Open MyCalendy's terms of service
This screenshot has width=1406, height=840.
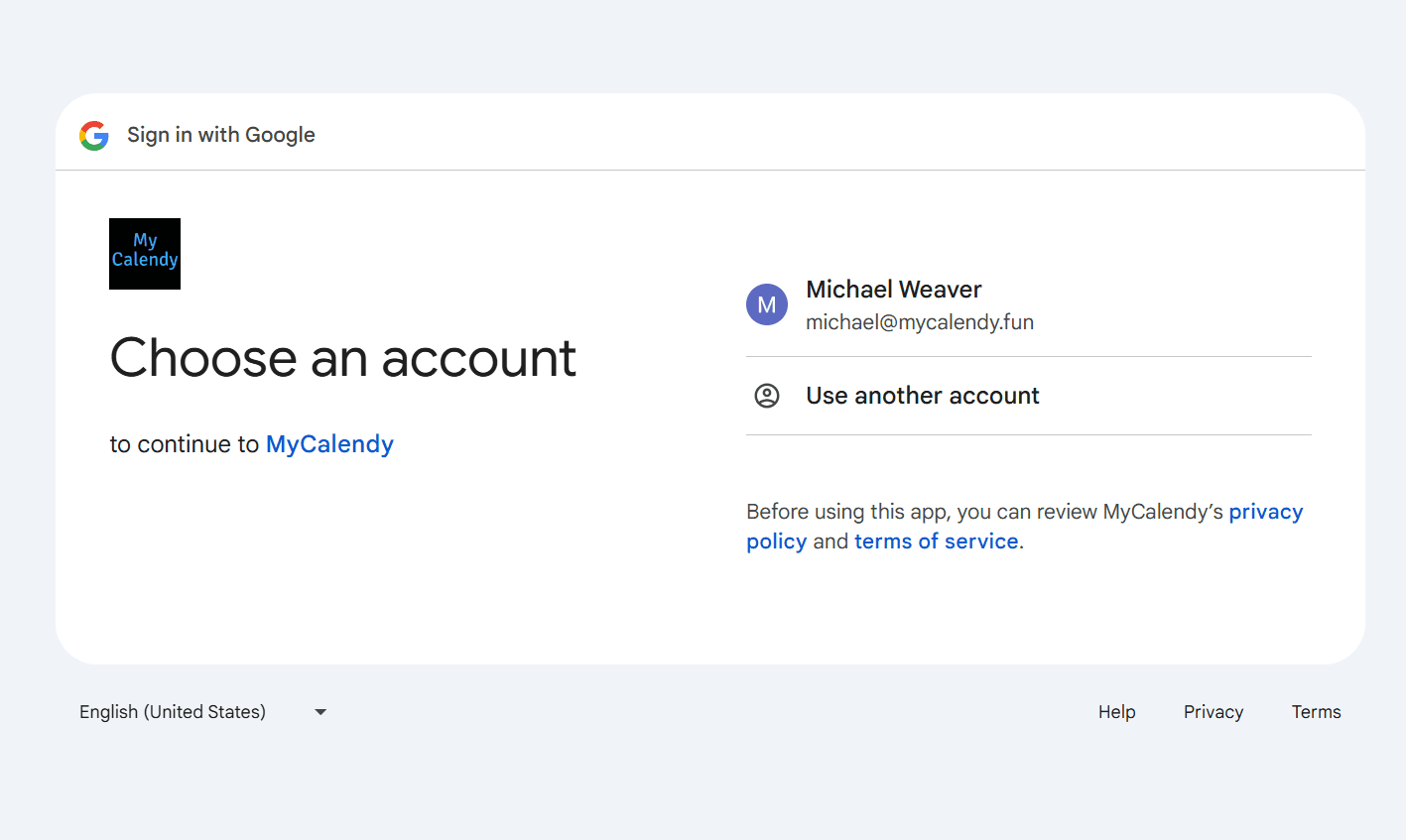coord(936,540)
